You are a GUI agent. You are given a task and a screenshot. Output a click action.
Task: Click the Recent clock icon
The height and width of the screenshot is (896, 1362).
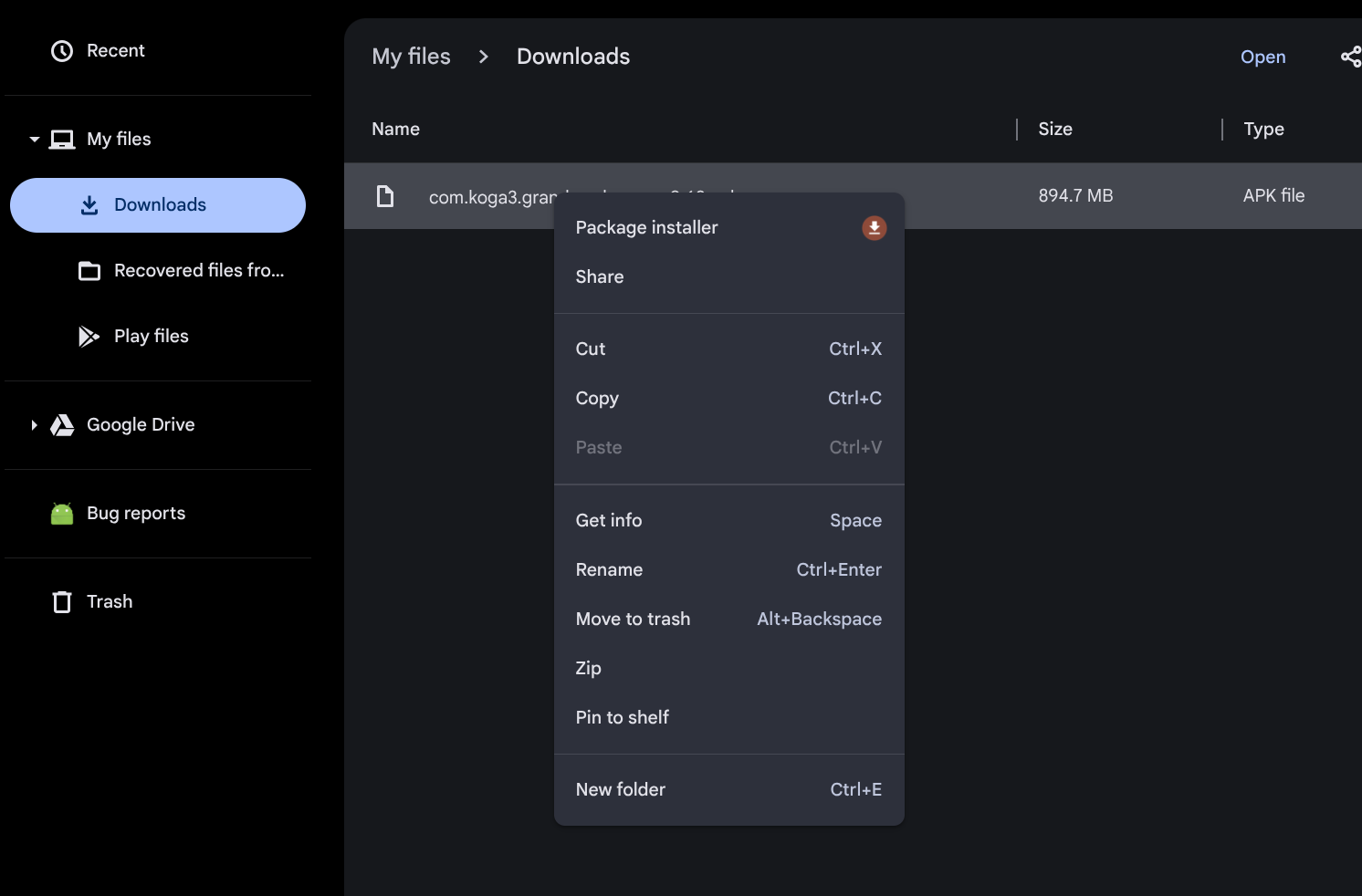pyautogui.click(x=61, y=51)
